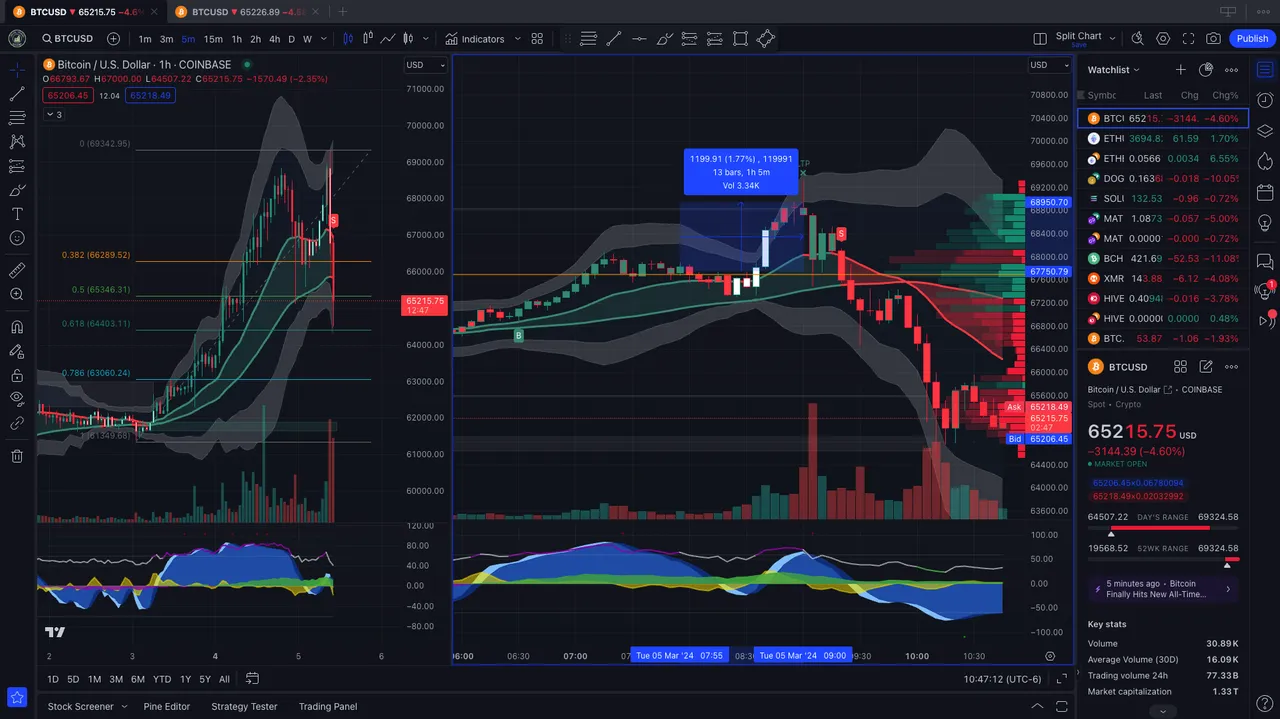
Task: Switch to the second BTCUSD 65226.89 tab
Action: tap(248, 11)
